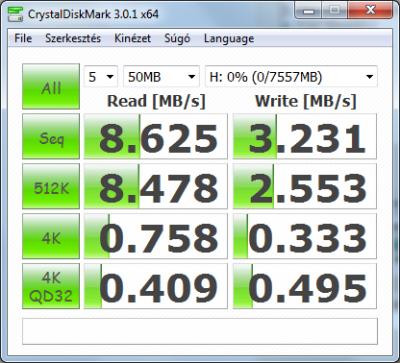The width and height of the screenshot is (400, 363).
Task: Select the 4K write value 0.333
Action: tap(305, 236)
